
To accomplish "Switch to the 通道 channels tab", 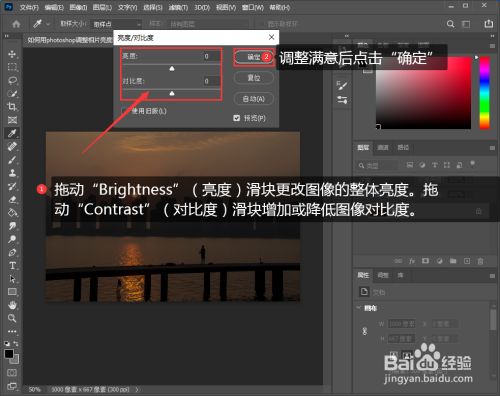I will pos(383,147).
